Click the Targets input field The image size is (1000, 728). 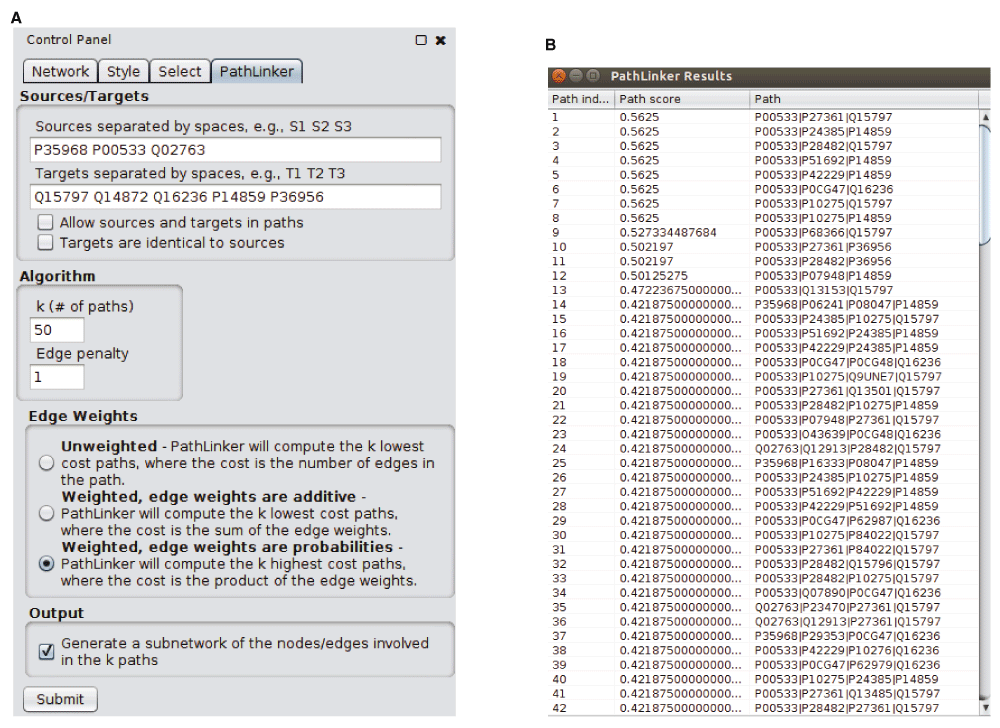point(235,197)
